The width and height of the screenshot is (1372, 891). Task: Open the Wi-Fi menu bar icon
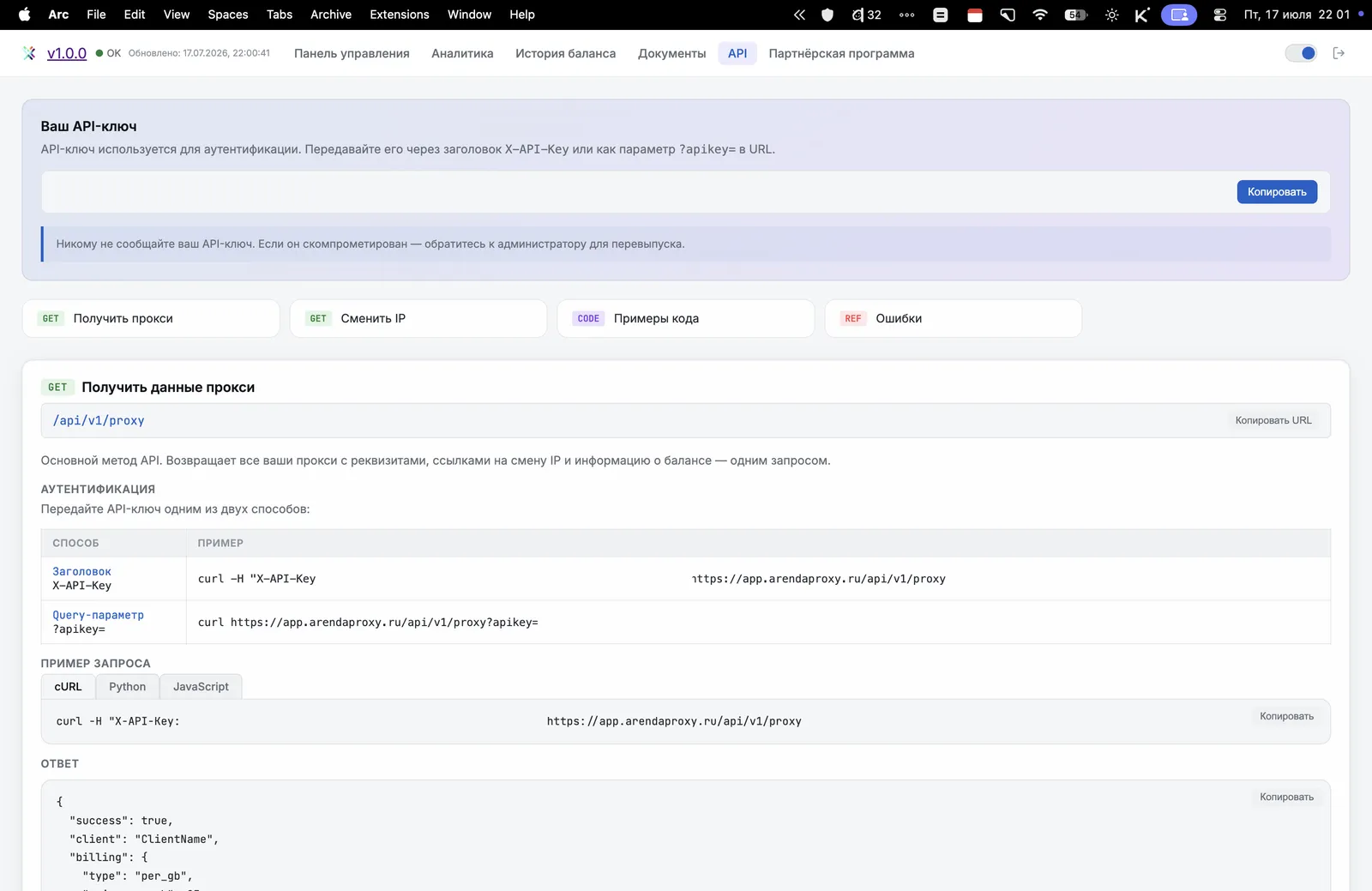(x=1040, y=15)
